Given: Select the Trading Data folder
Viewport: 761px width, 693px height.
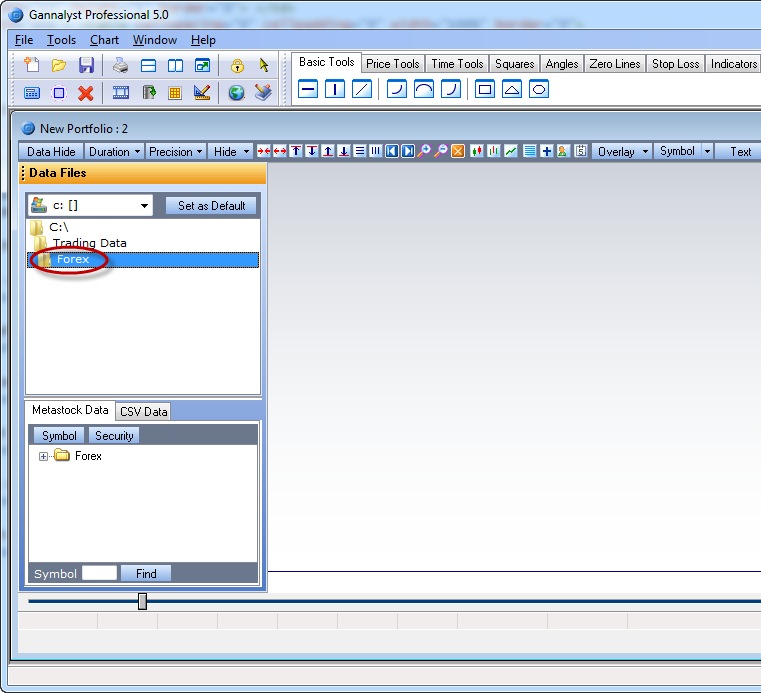Looking at the screenshot, I should click(x=89, y=243).
